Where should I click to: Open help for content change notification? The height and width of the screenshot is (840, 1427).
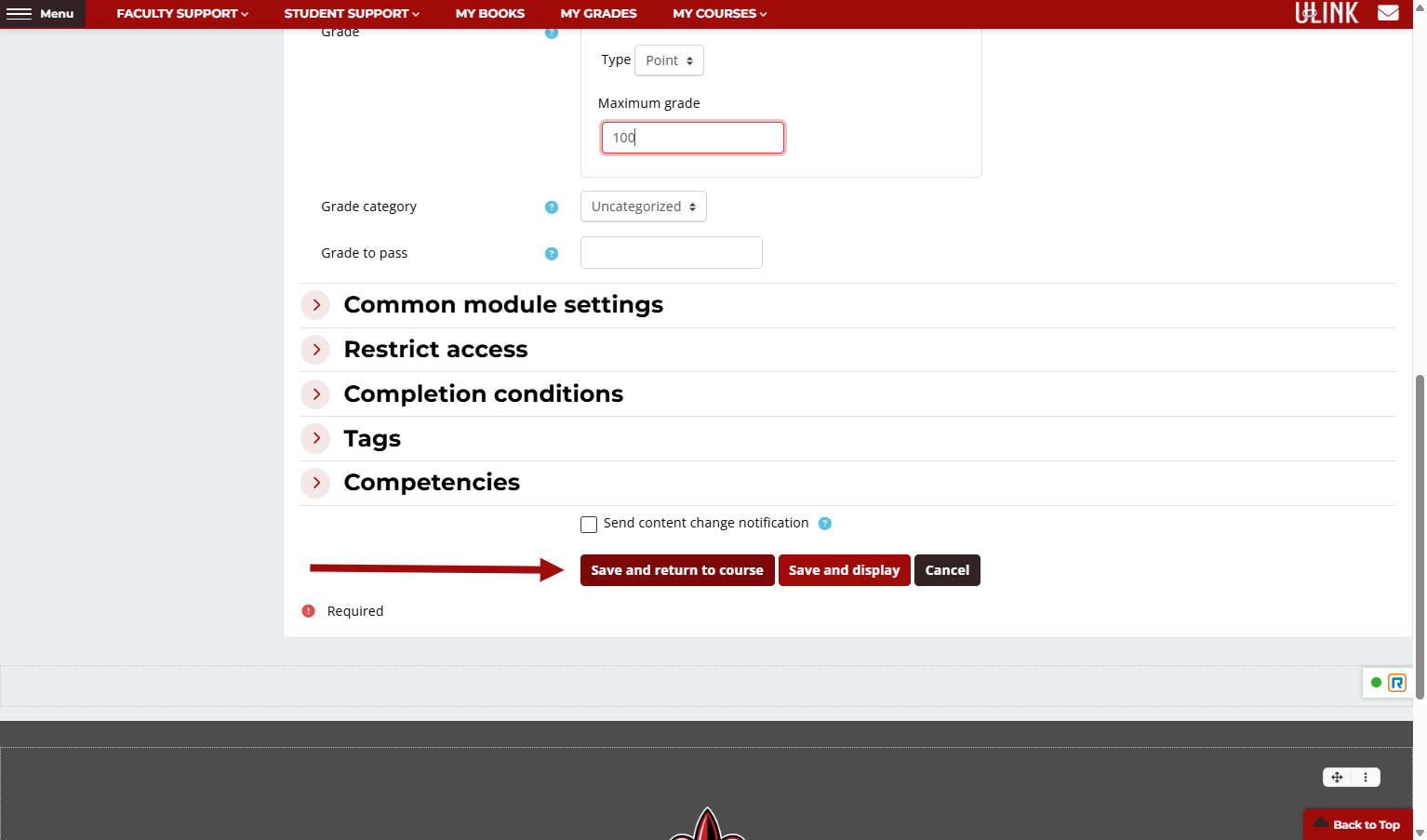pos(824,524)
